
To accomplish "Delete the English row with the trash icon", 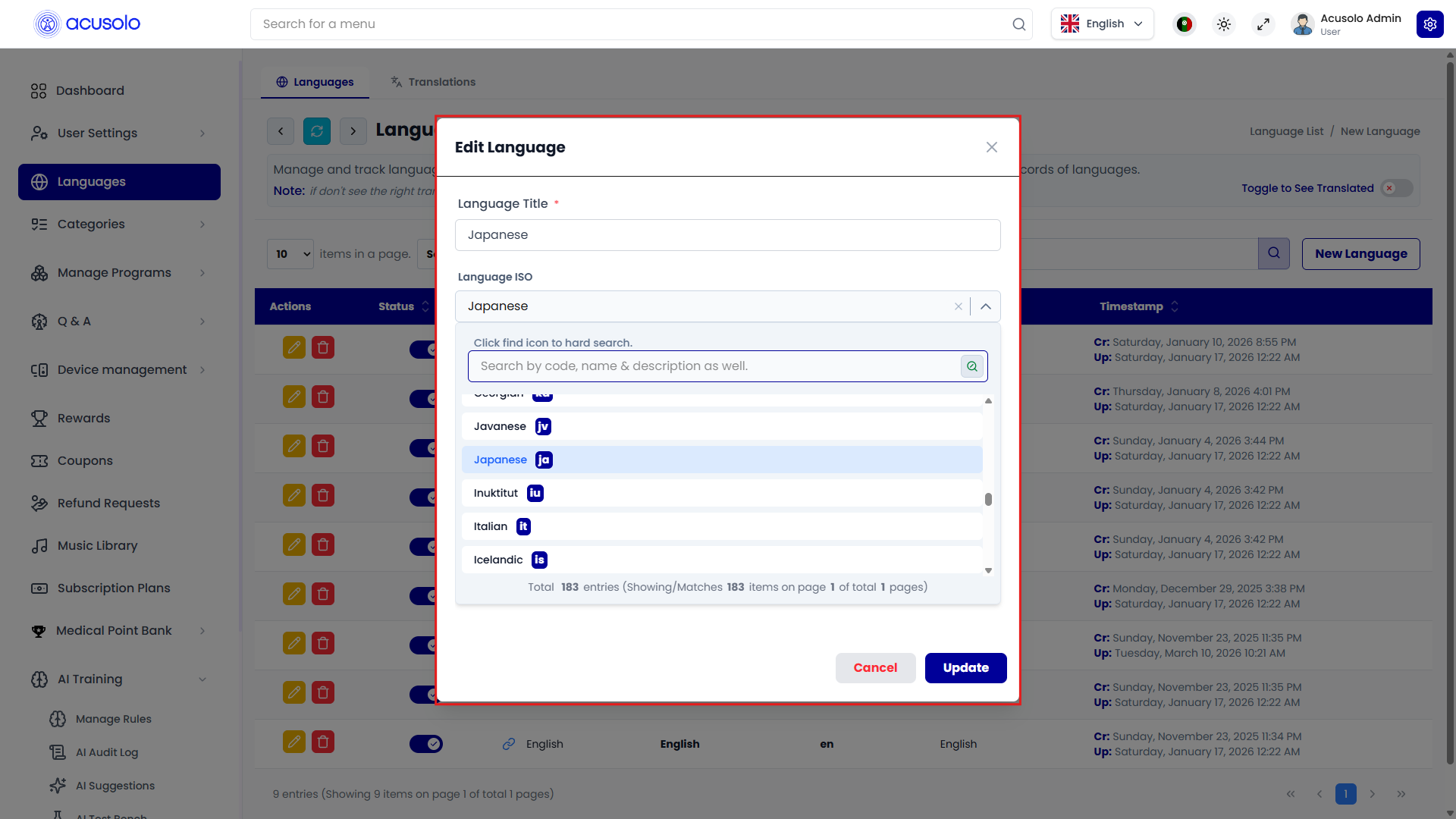I will 323,742.
